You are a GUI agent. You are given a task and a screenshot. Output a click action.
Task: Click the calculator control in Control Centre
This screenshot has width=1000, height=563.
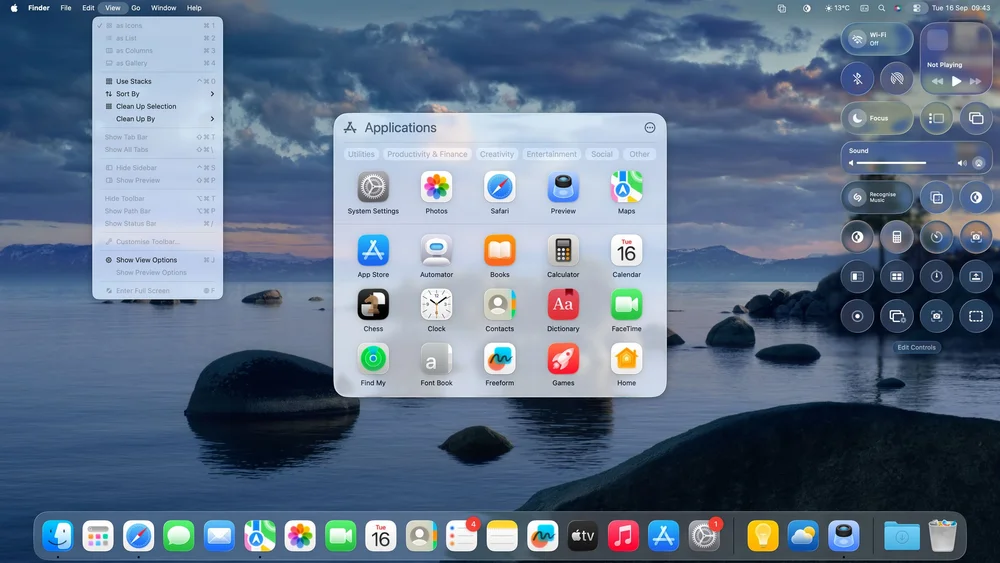tap(897, 237)
